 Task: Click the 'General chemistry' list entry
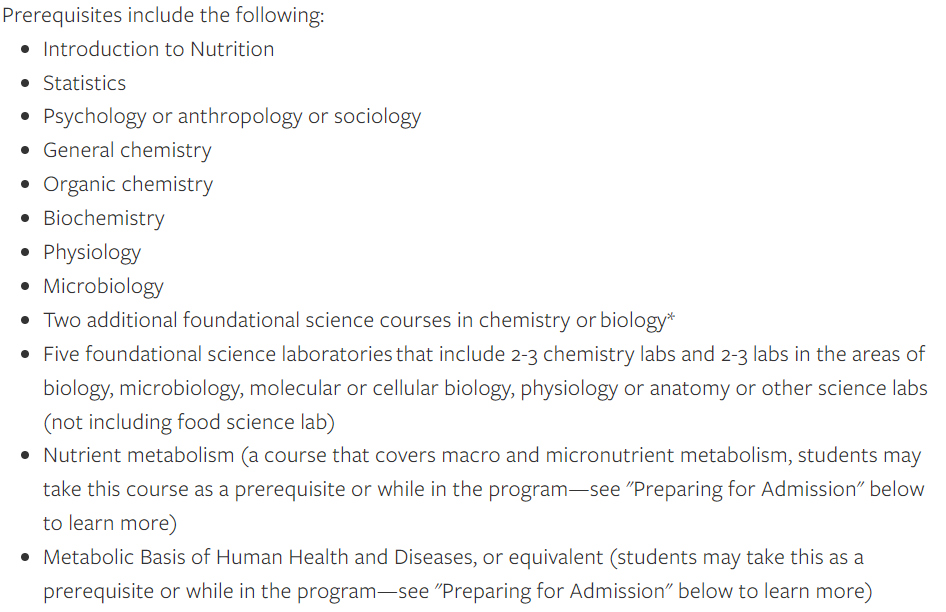coord(127,150)
